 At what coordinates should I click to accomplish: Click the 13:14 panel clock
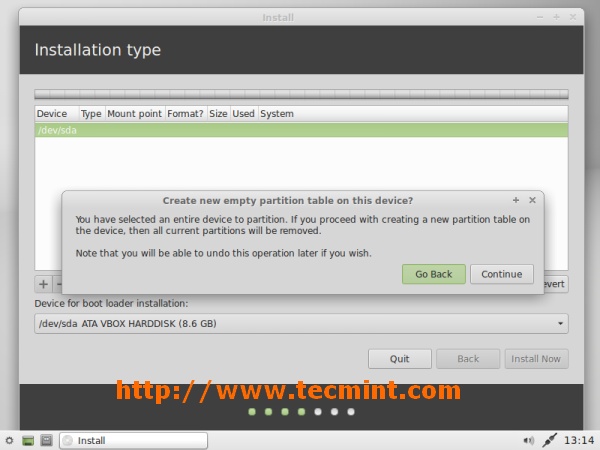pyautogui.click(x=579, y=440)
